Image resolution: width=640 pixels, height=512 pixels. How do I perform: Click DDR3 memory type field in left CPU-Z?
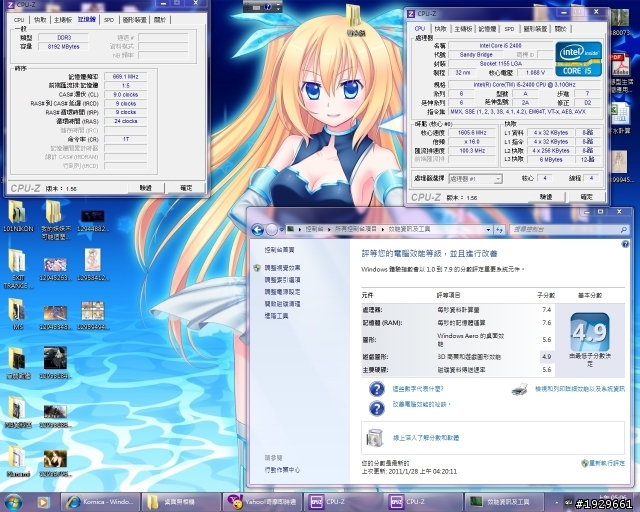click(64, 38)
